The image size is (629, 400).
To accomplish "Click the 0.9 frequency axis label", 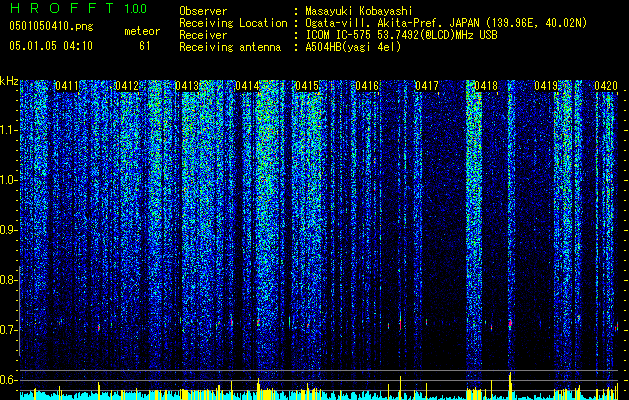I will 8,230.
